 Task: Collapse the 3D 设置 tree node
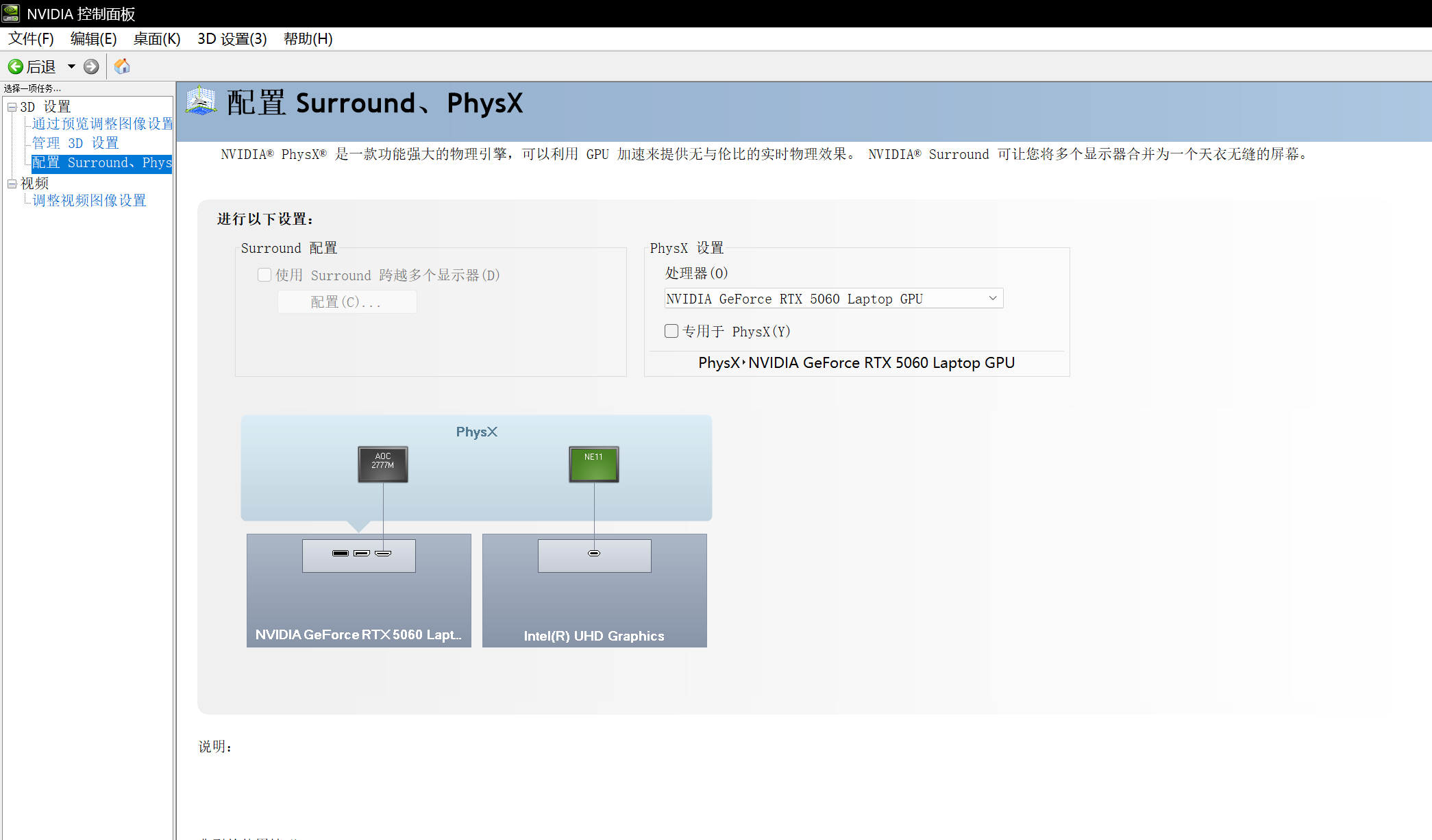tap(12, 107)
